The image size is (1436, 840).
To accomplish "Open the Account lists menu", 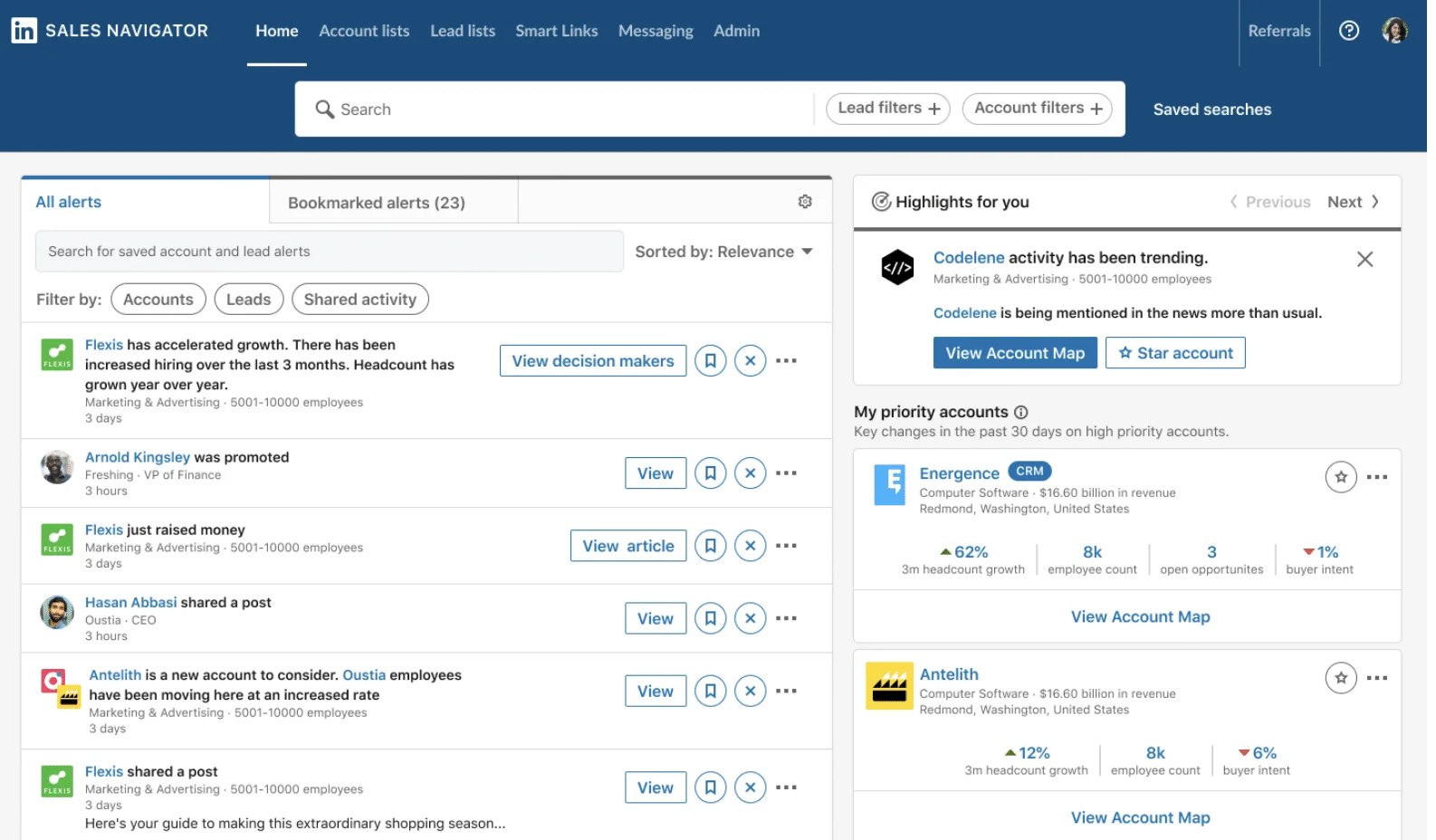I will (x=364, y=31).
